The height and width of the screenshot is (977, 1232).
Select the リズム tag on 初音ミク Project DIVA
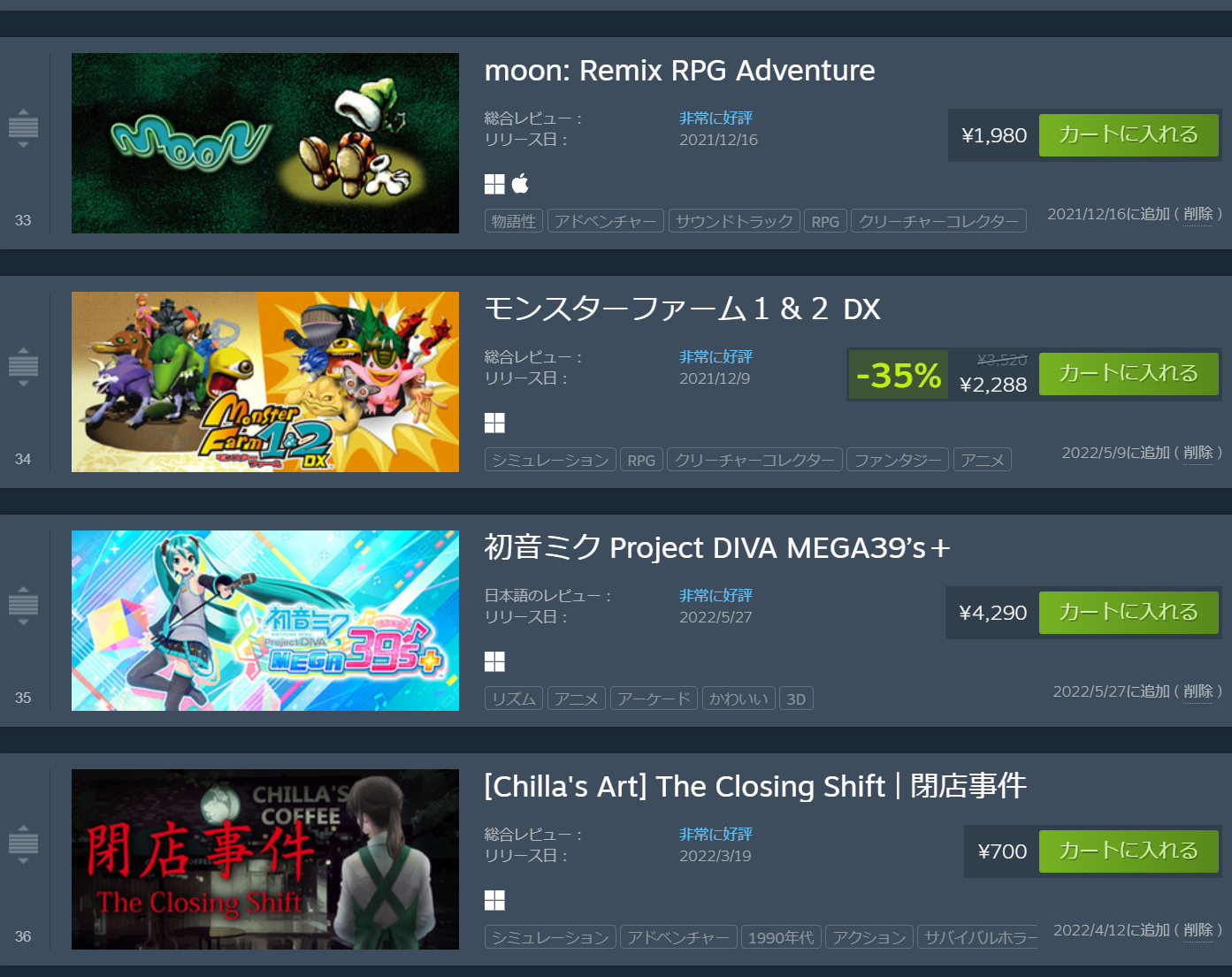[x=514, y=698]
